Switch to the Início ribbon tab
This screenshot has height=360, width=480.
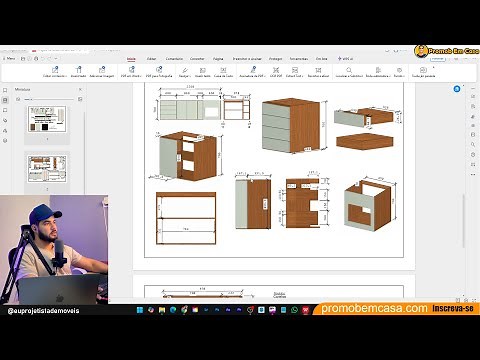[x=131, y=59]
